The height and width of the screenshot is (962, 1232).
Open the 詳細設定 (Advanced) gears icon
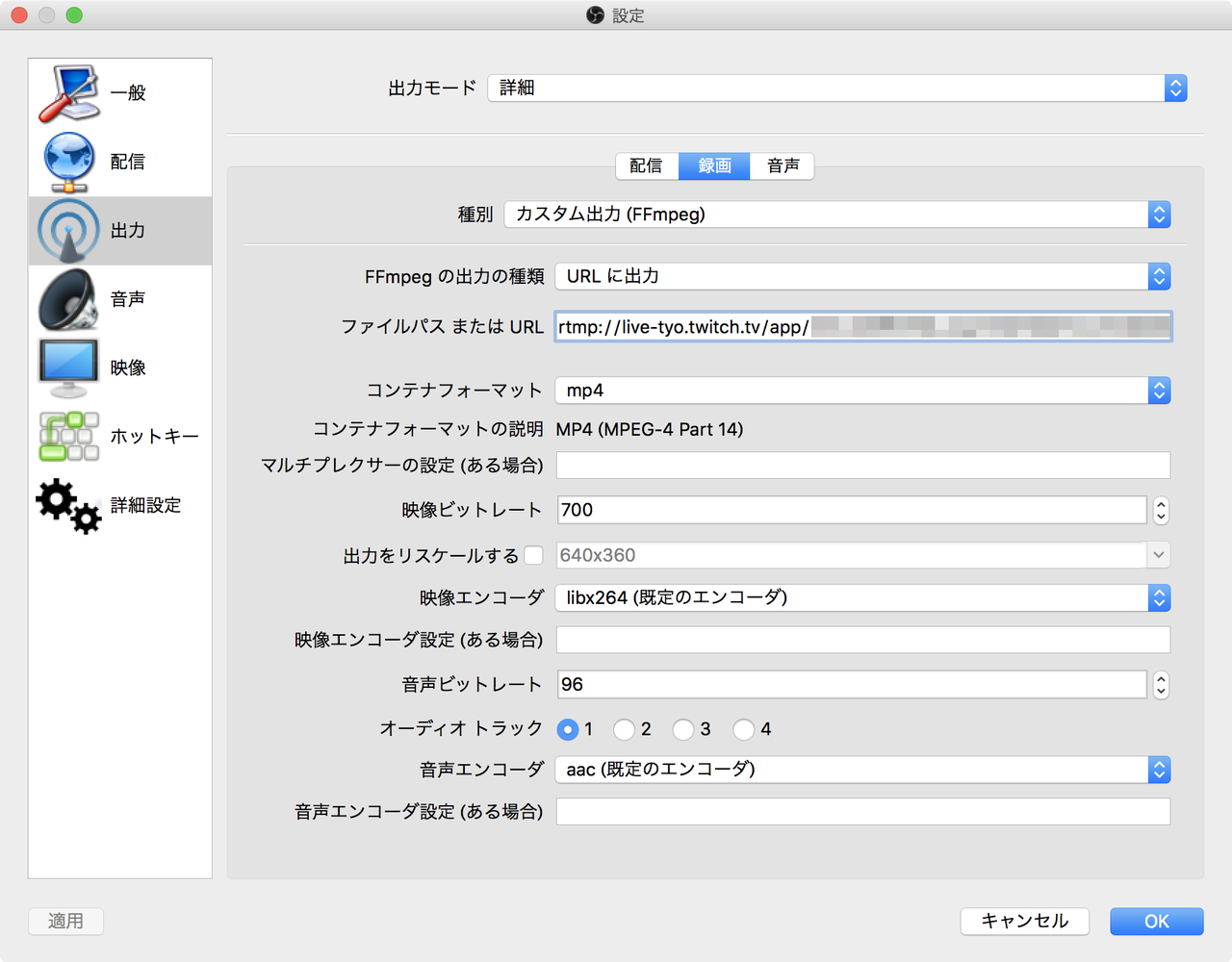tap(68, 505)
